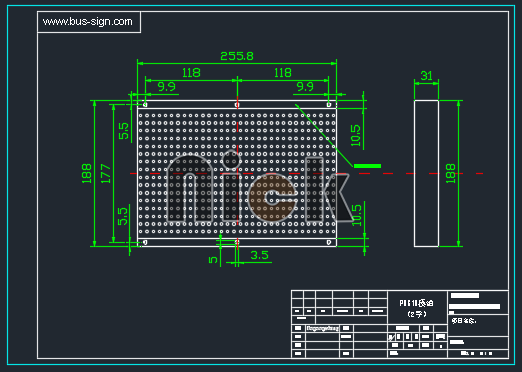Select the bottom right mounting hole
Viewport: 522px width, 372px height.
click(x=329, y=242)
